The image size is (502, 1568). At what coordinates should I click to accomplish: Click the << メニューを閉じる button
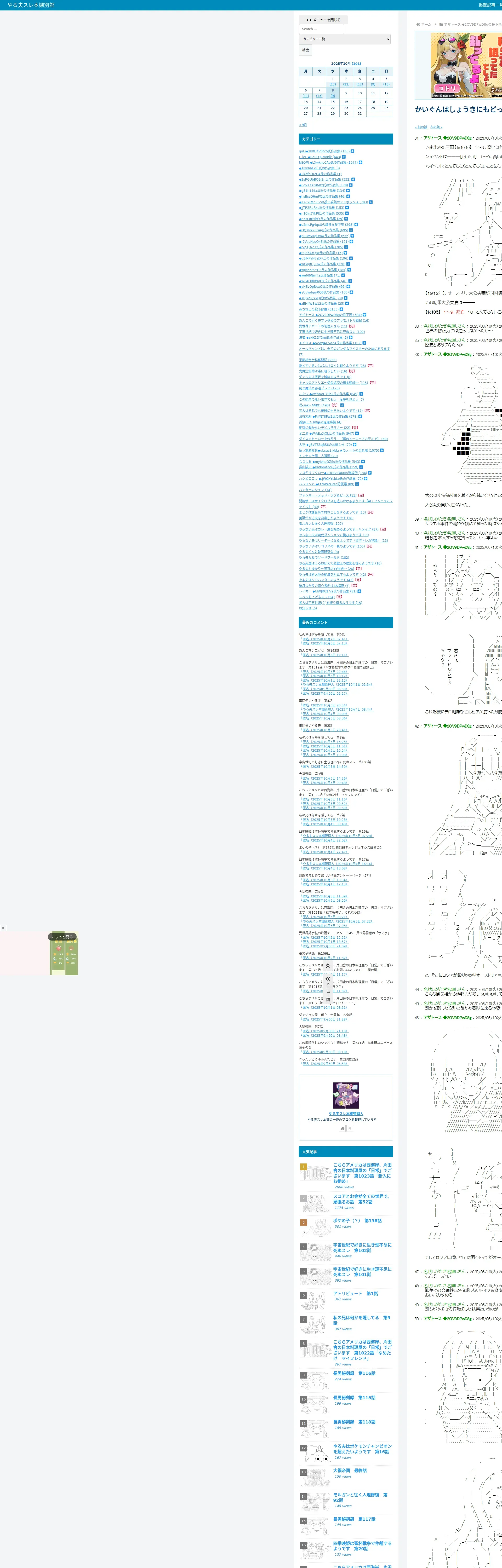coord(323,20)
